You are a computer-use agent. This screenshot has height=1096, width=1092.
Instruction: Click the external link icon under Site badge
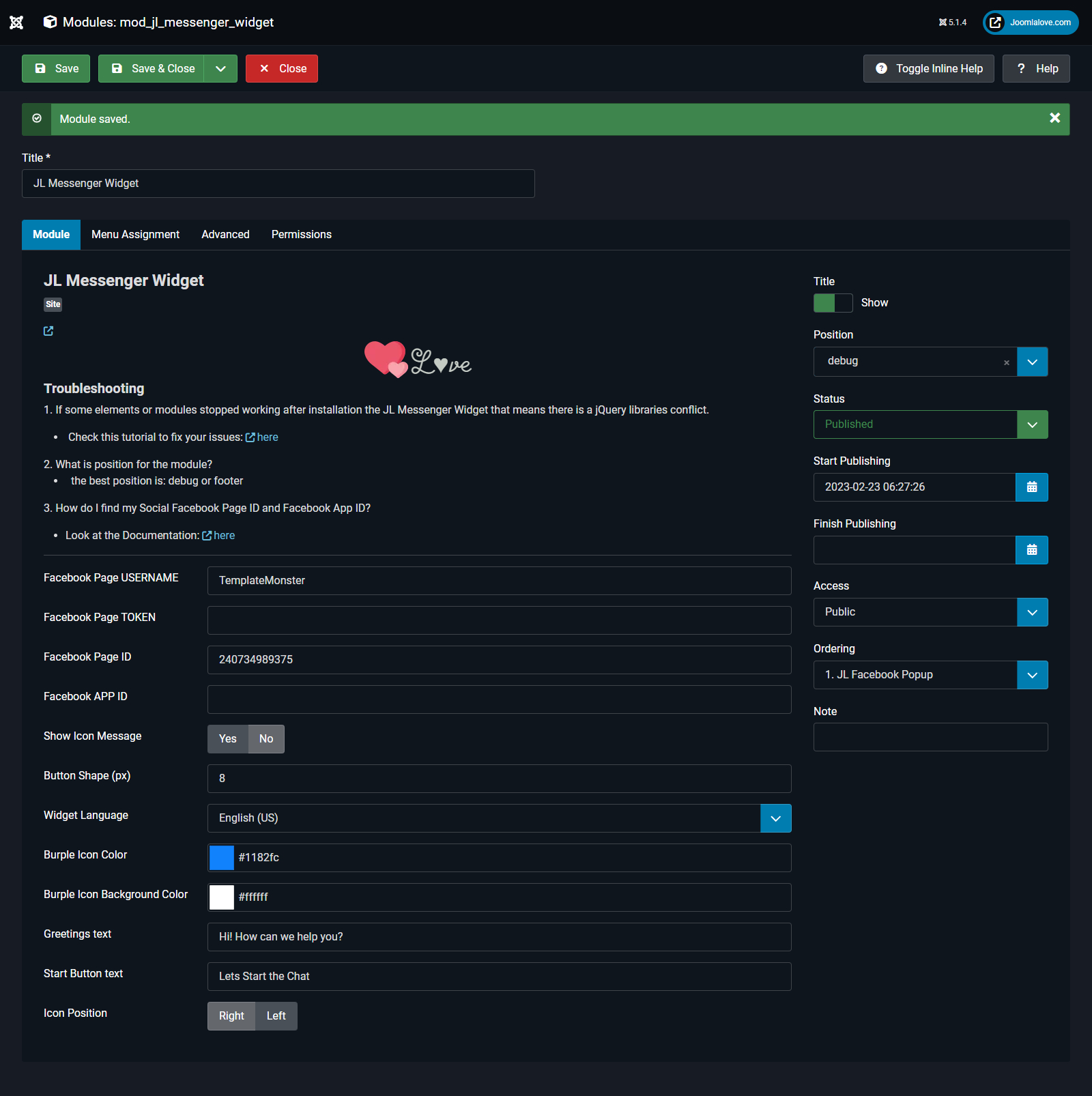[x=48, y=331]
